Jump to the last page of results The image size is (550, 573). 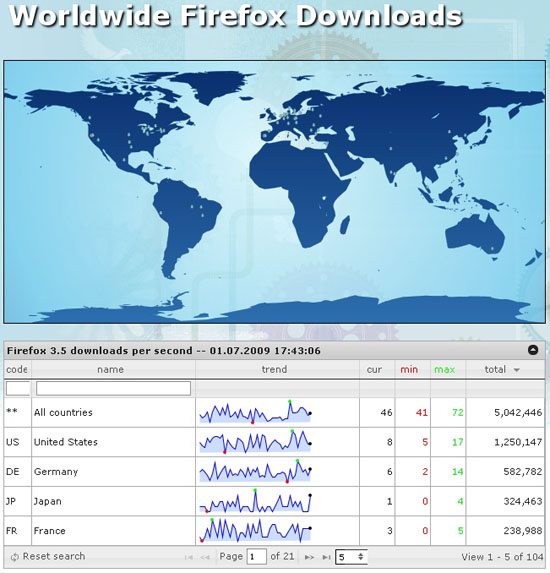point(326,557)
